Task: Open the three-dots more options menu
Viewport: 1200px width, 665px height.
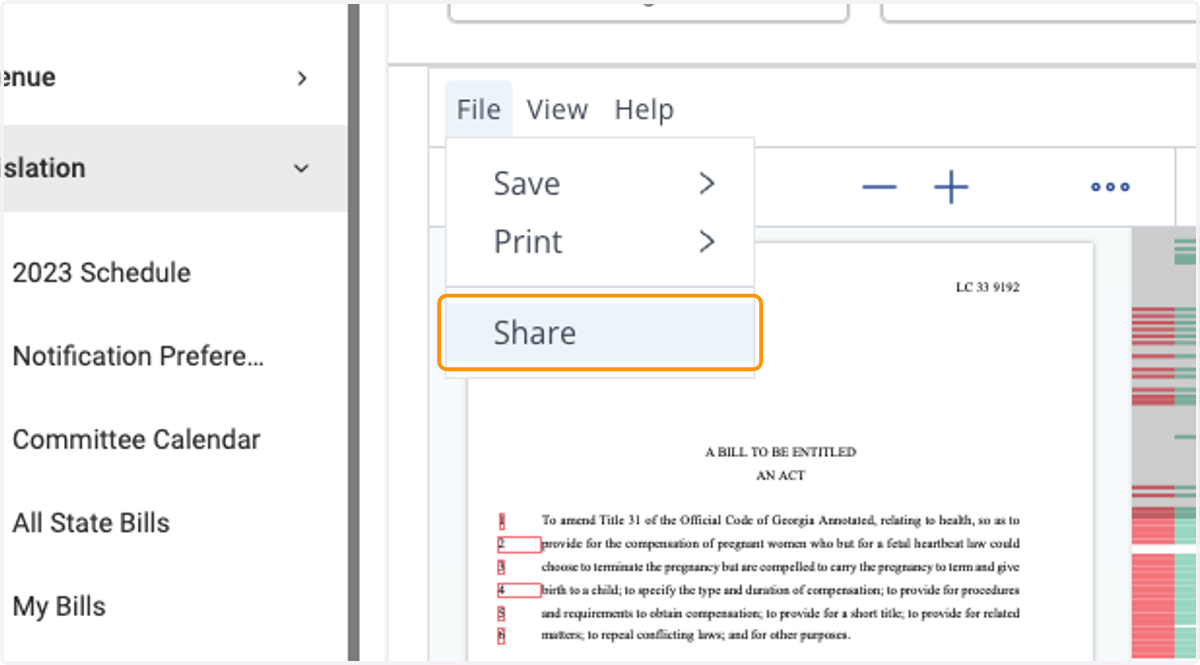Action: 1110,187
